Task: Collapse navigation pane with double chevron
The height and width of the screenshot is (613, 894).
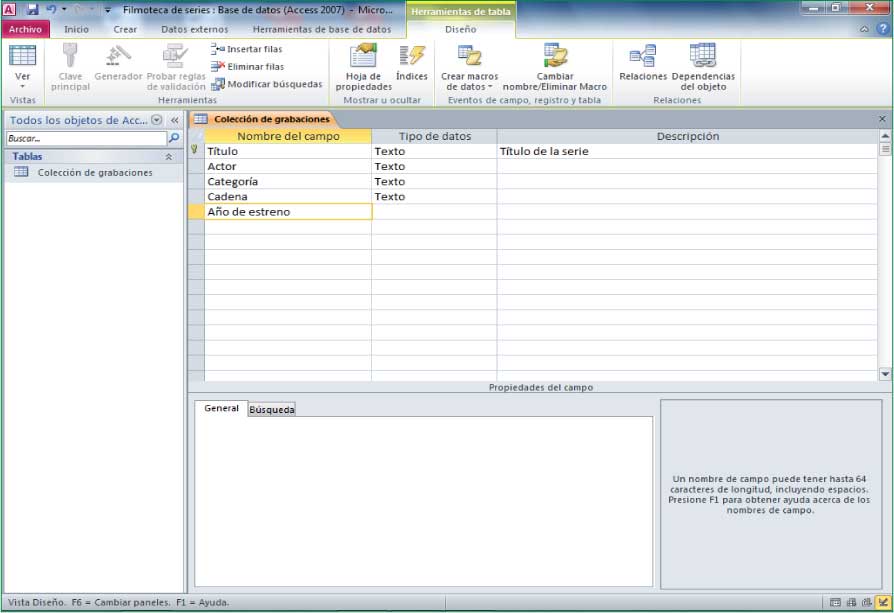Action: point(174,120)
